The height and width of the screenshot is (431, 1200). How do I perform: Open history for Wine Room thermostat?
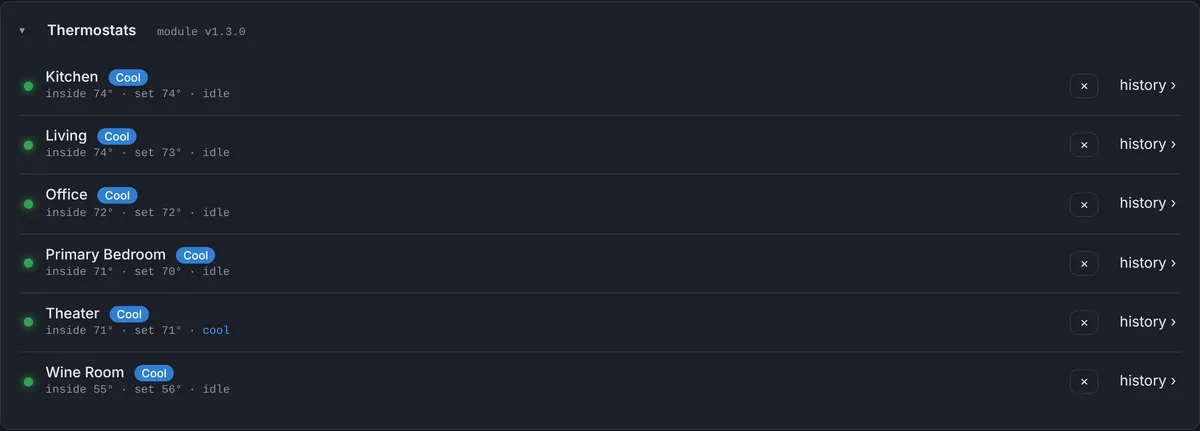(x=1148, y=381)
